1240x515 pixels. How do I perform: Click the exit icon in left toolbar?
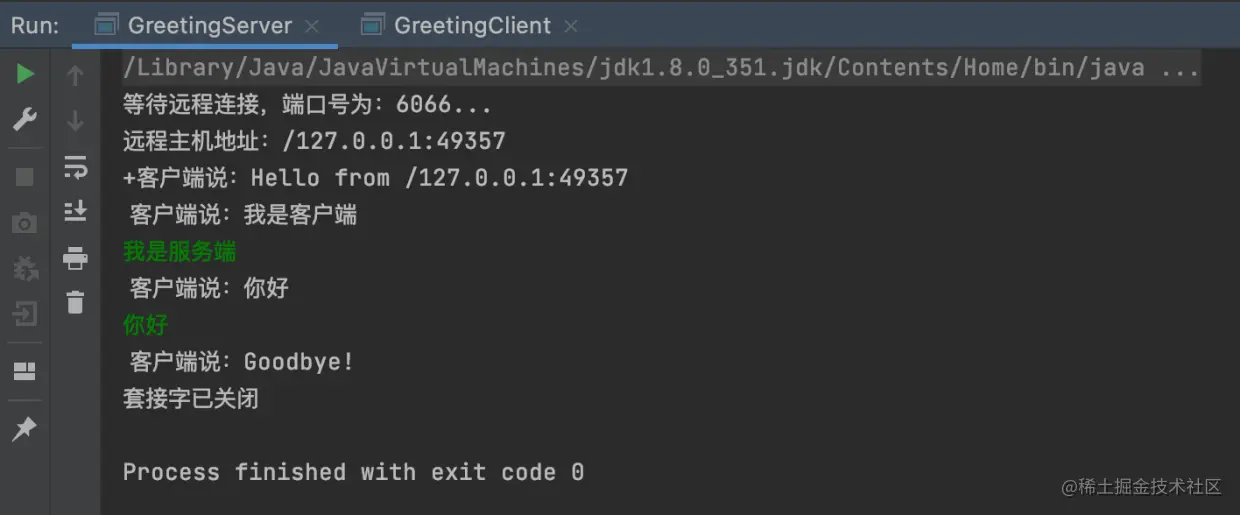pos(25,315)
